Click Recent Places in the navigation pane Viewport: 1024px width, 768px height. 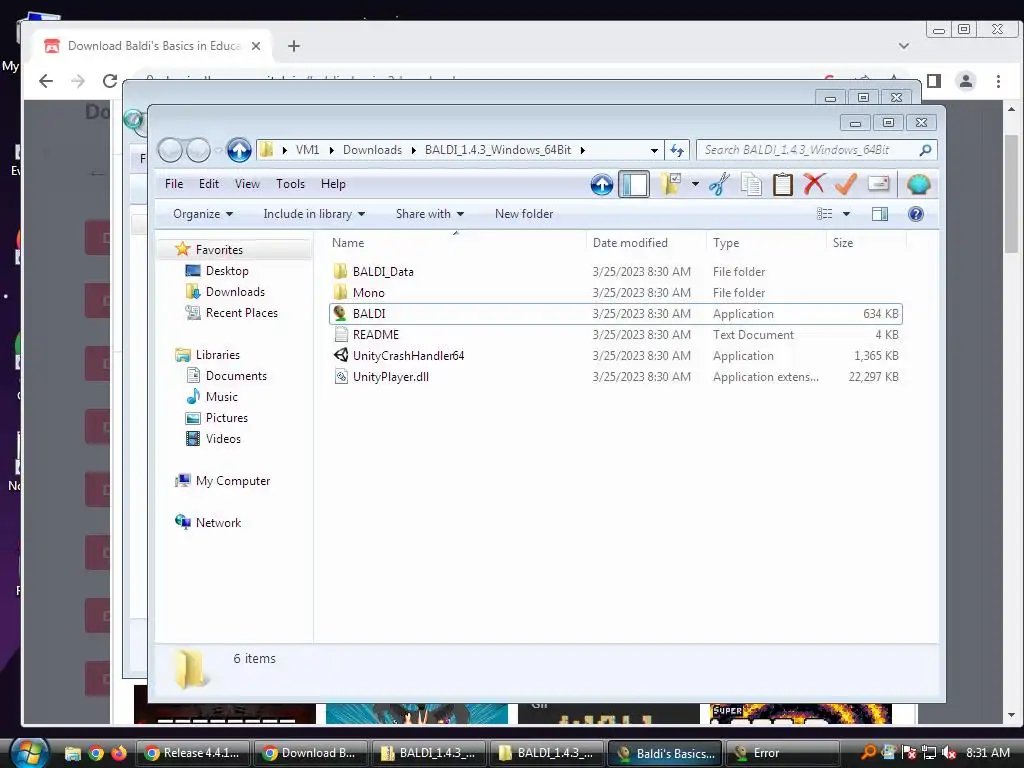(x=241, y=313)
